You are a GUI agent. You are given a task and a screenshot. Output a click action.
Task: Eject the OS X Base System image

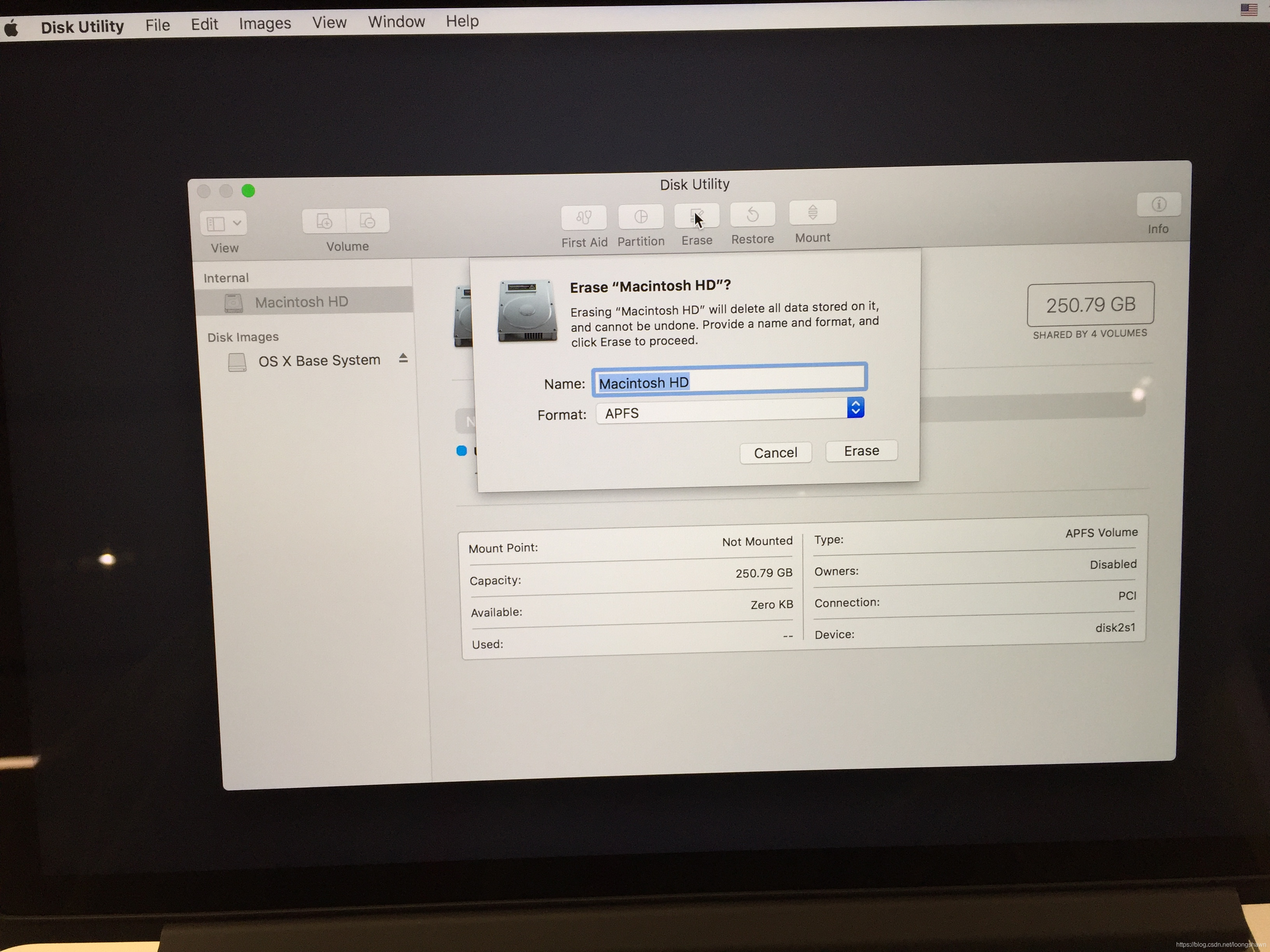tap(403, 358)
